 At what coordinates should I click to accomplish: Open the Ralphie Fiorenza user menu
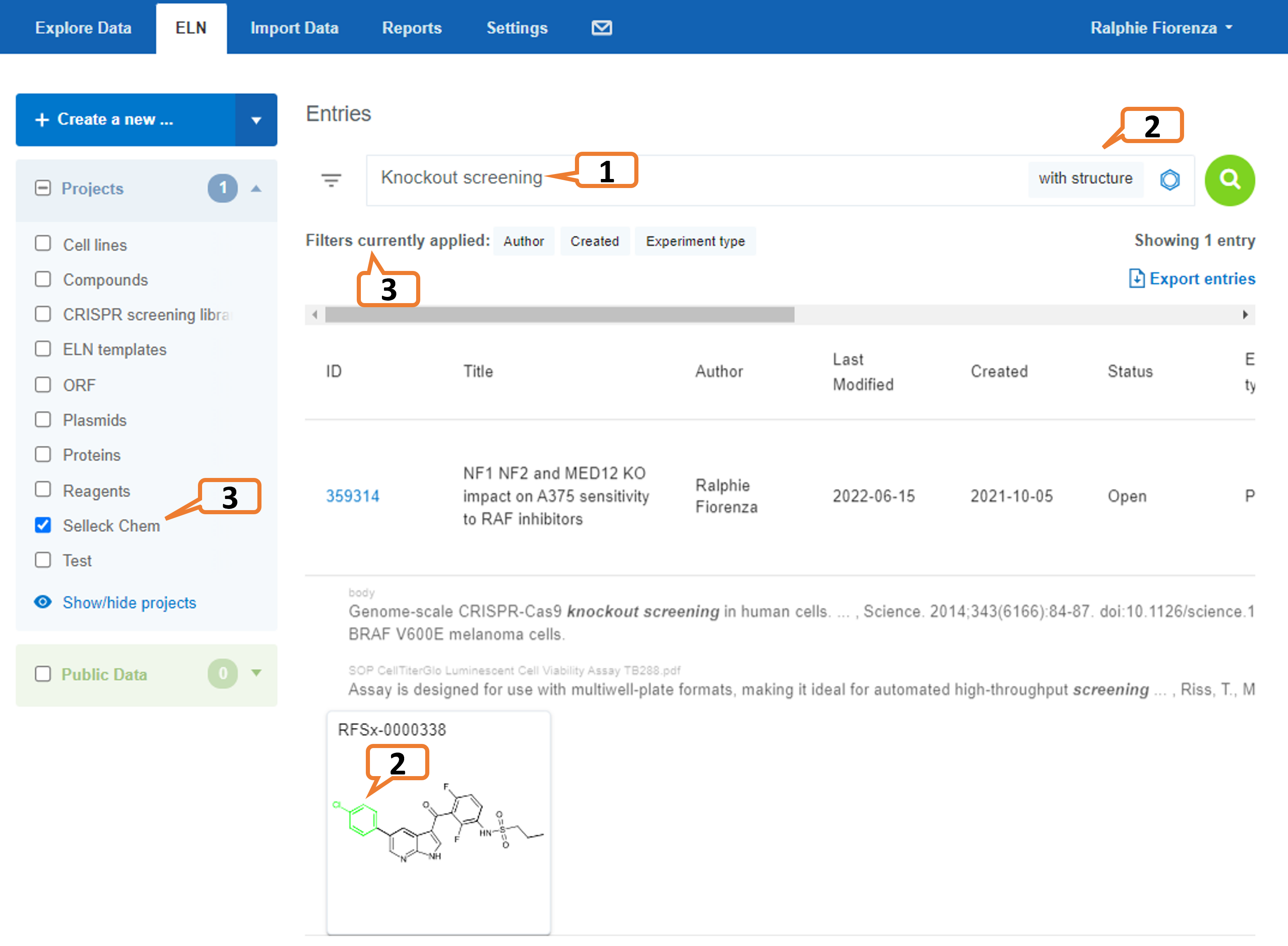[1161, 28]
